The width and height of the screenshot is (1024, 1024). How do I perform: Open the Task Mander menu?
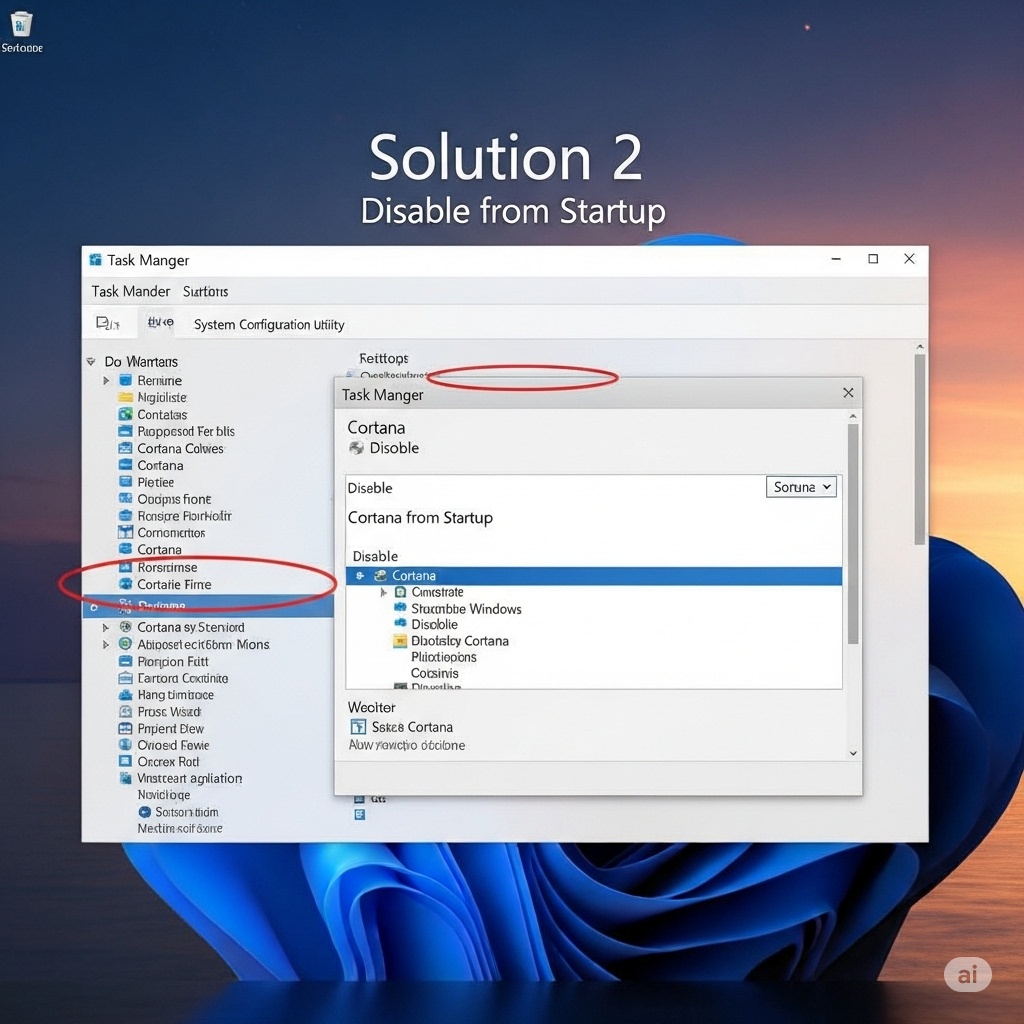pos(131,291)
